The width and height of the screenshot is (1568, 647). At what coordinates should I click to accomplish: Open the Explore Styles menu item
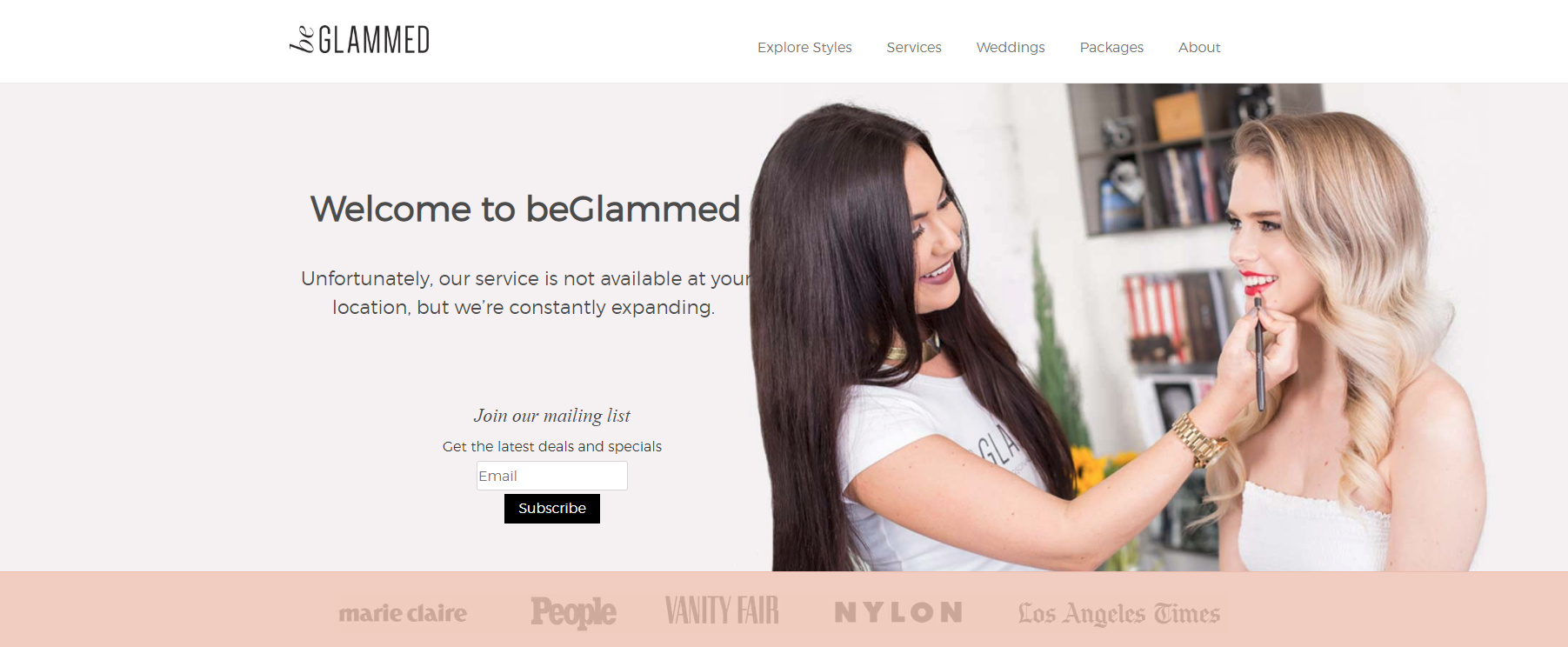coord(804,47)
